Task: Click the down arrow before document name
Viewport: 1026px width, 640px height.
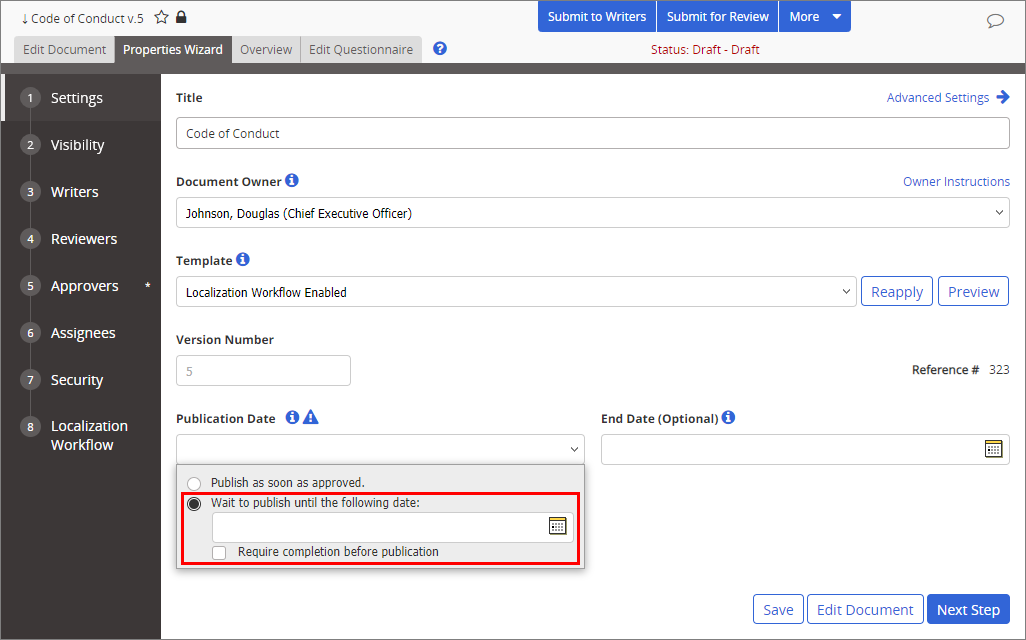Action: point(25,19)
